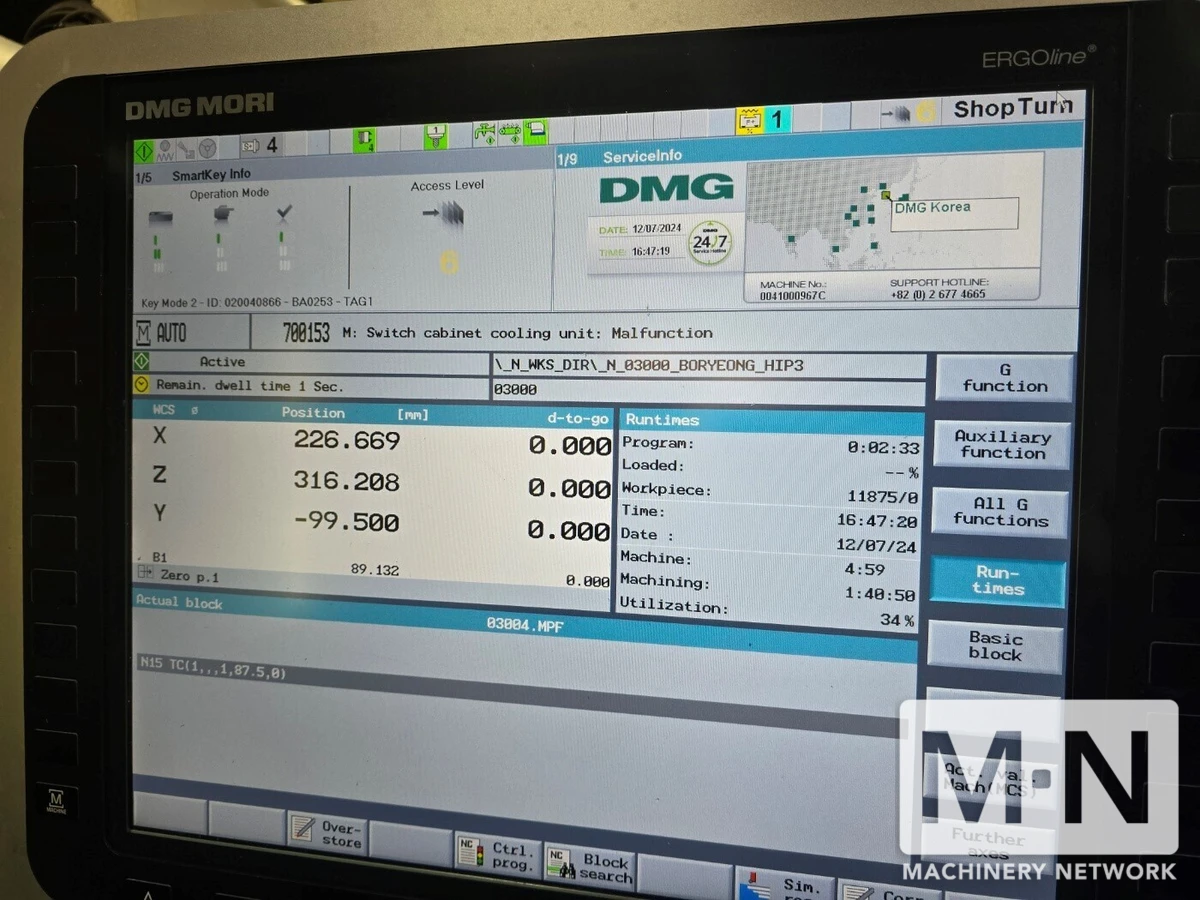Click the yellow alarm indicator icon
This screenshot has width=1200, height=900.
[x=749, y=121]
